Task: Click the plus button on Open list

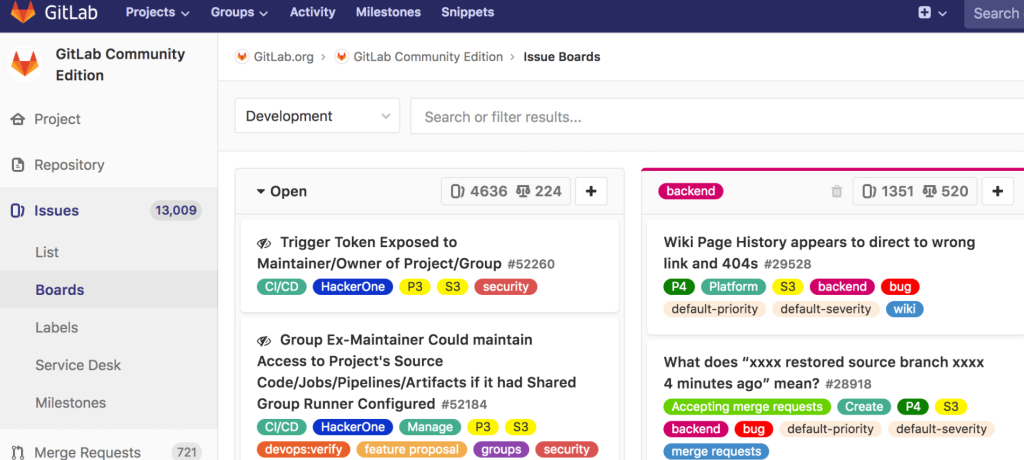Action: click(591, 191)
